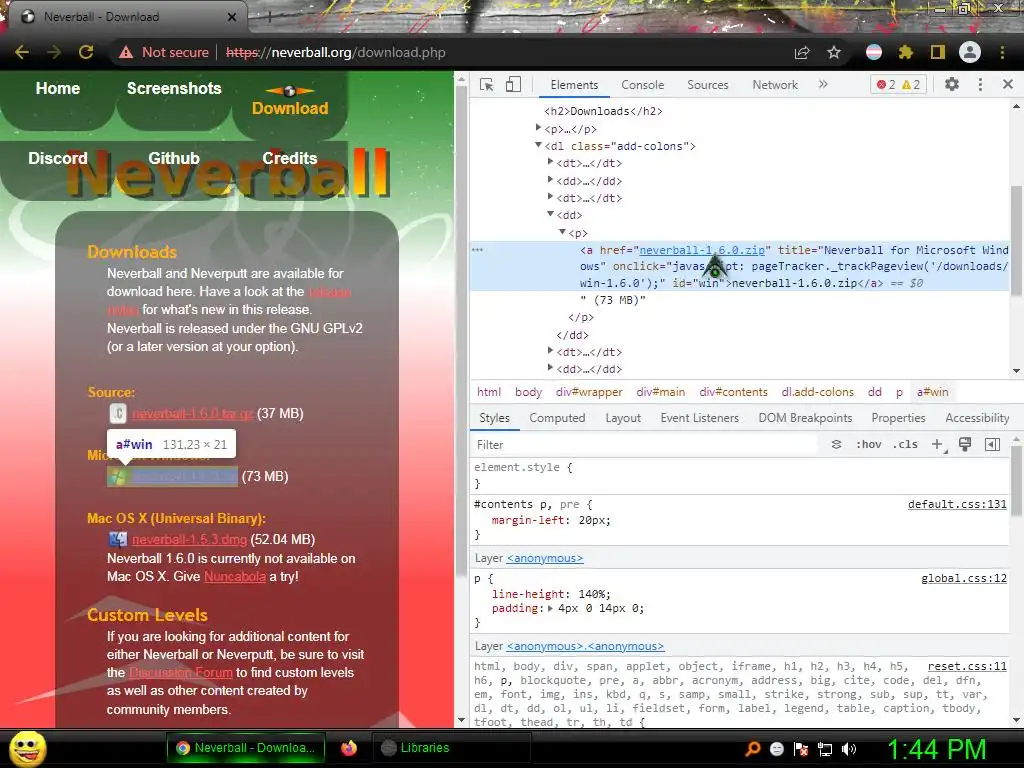Toggle rendering emulations paintbrush icon
This screenshot has height=768, width=1024.
(965, 445)
